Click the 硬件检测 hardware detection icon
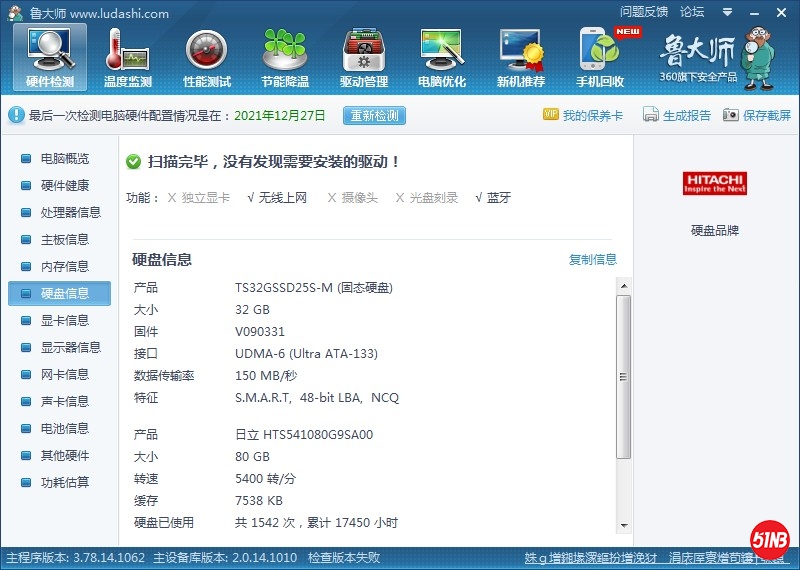 tap(49, 57)
